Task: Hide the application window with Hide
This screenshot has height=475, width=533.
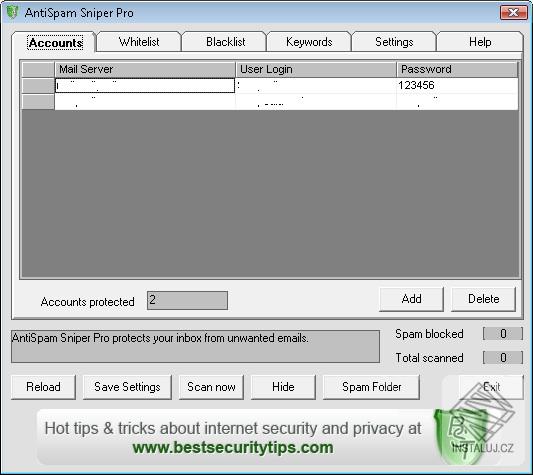Action: click(283, 387)
